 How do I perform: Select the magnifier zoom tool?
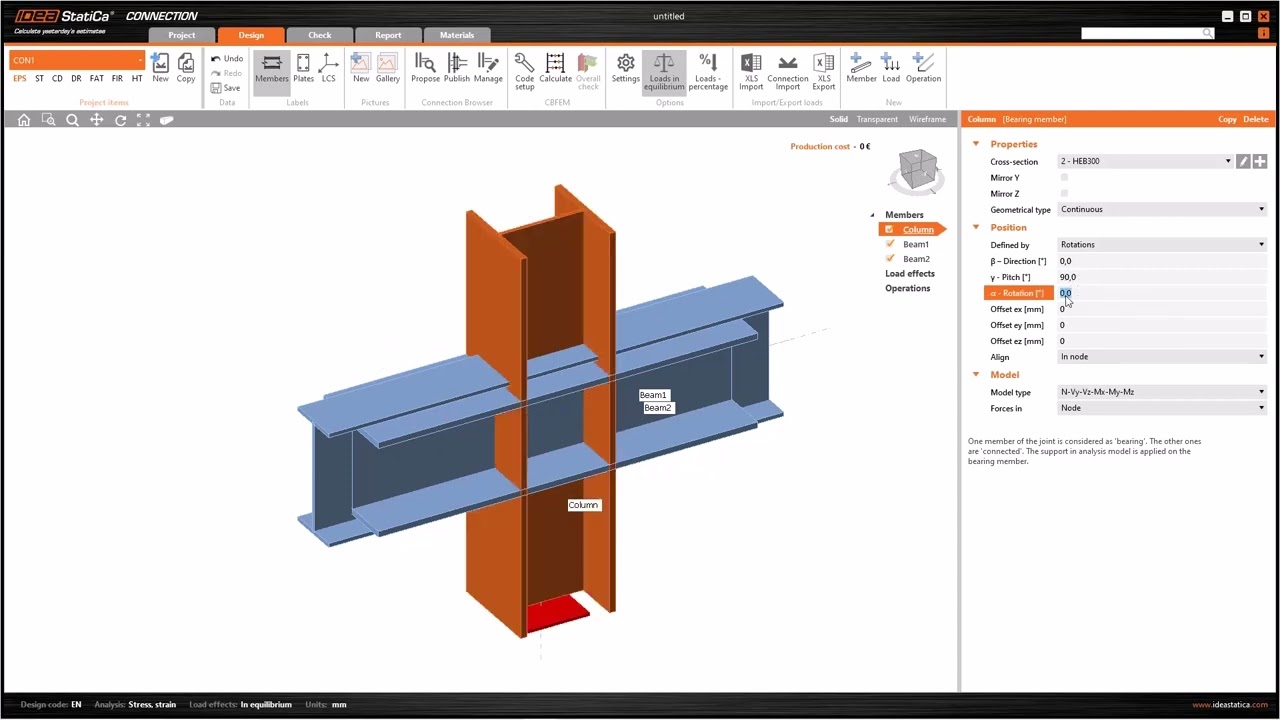72,120
